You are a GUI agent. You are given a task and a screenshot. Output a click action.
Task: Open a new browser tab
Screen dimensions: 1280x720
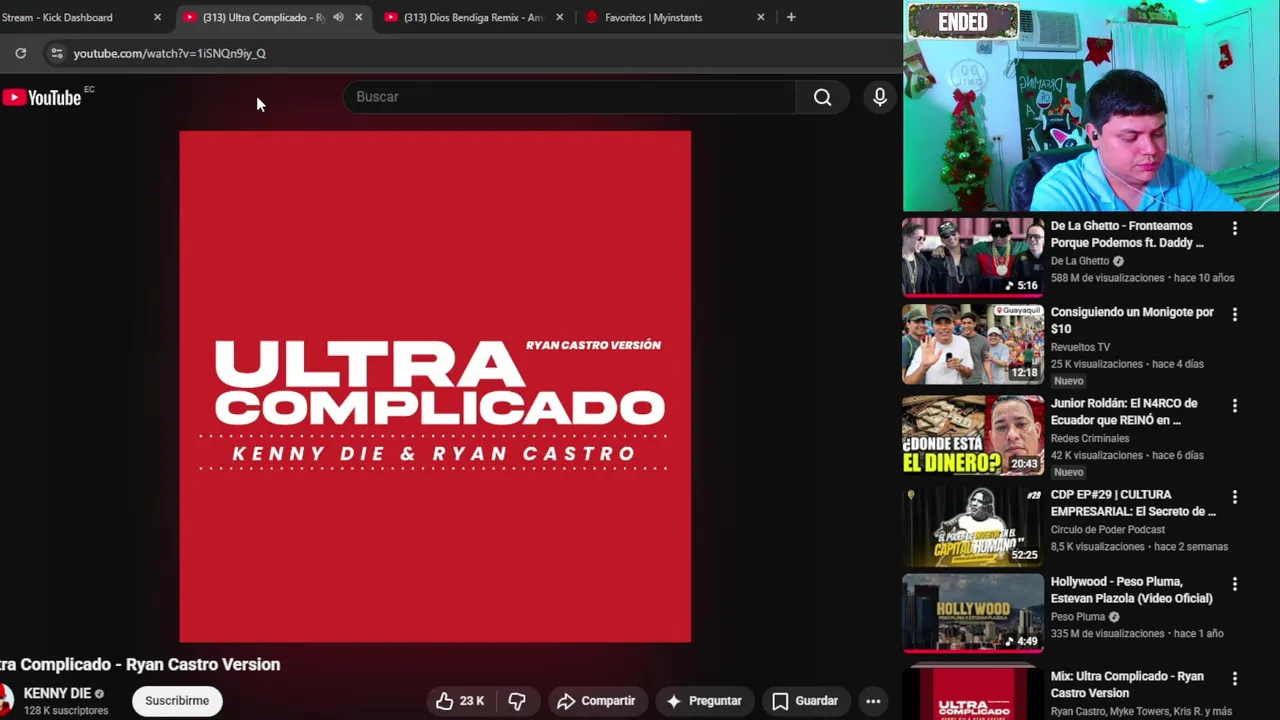click(791, 17)
